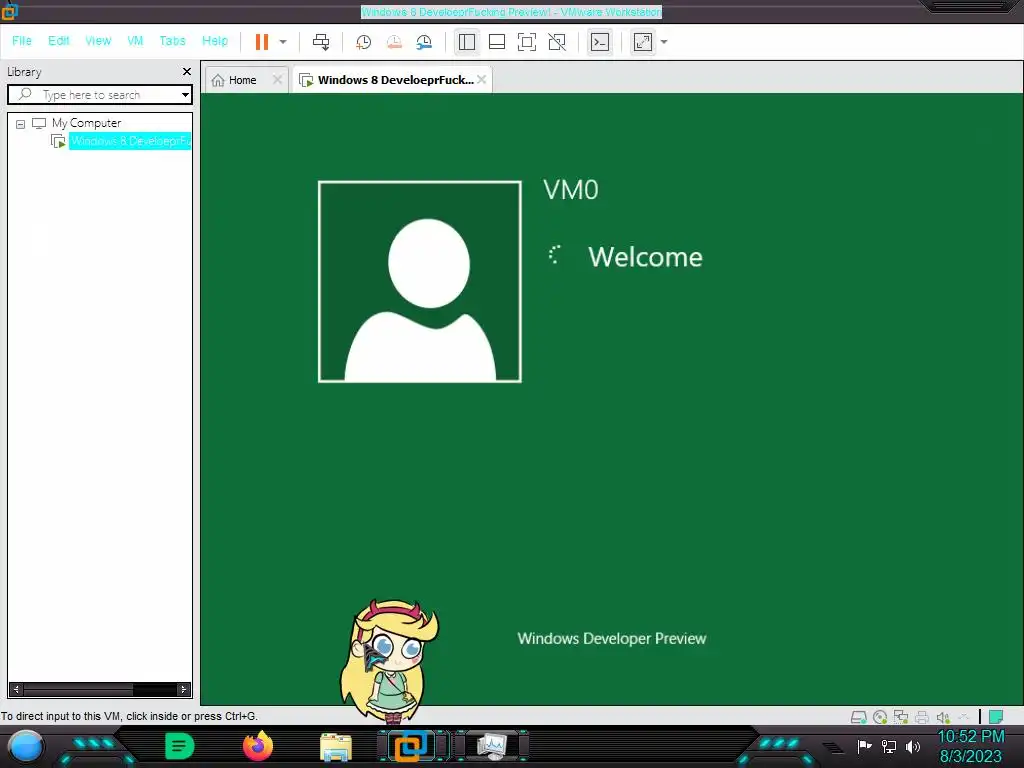
Task: Select My Computer in the library
Action: (86, 123)
